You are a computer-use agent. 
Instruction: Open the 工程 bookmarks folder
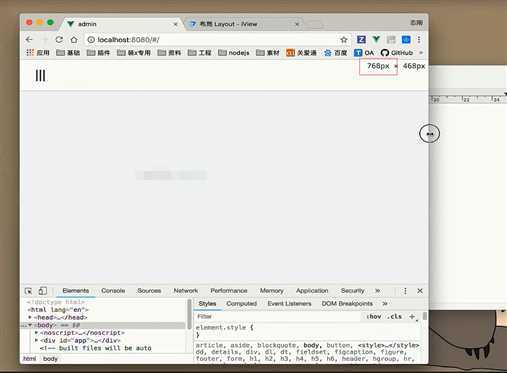point(199,53)
